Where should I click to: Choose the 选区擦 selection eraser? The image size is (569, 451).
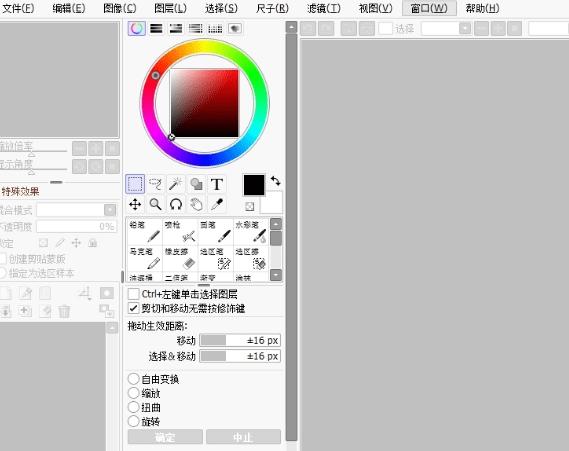click(x=251, y=258)
